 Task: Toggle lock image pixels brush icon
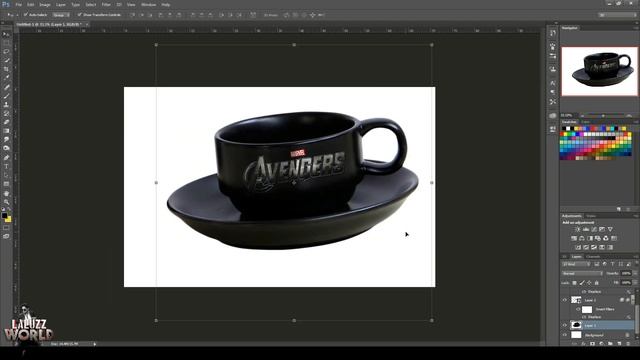pos(582,282)
